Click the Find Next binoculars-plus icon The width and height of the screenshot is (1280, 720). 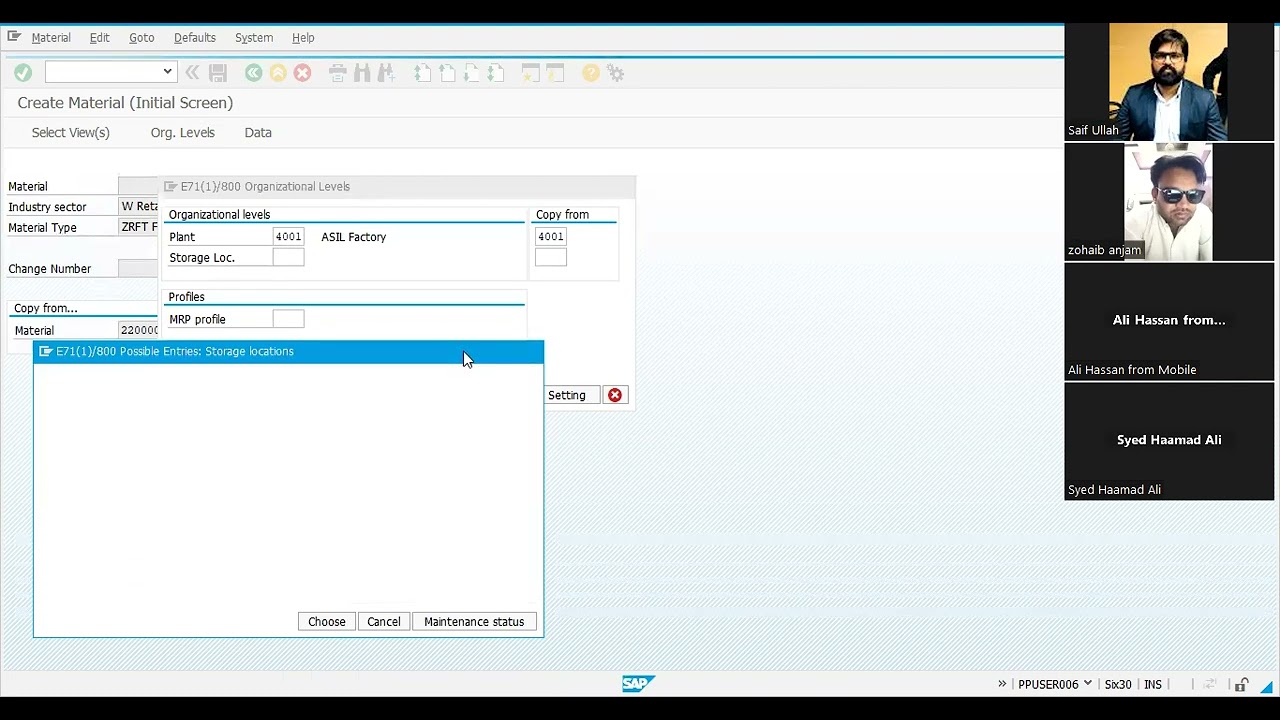click(x=386, y=73)
